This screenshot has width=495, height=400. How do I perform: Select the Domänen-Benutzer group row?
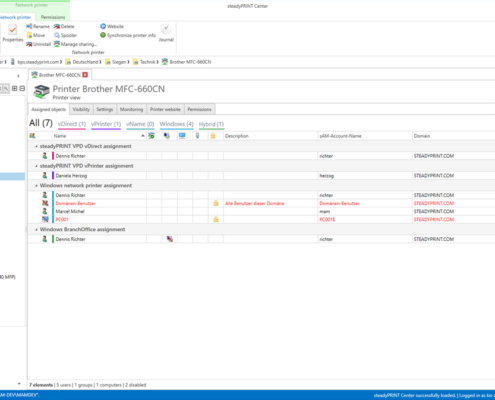pyautogui.click(x=261, y=203)
